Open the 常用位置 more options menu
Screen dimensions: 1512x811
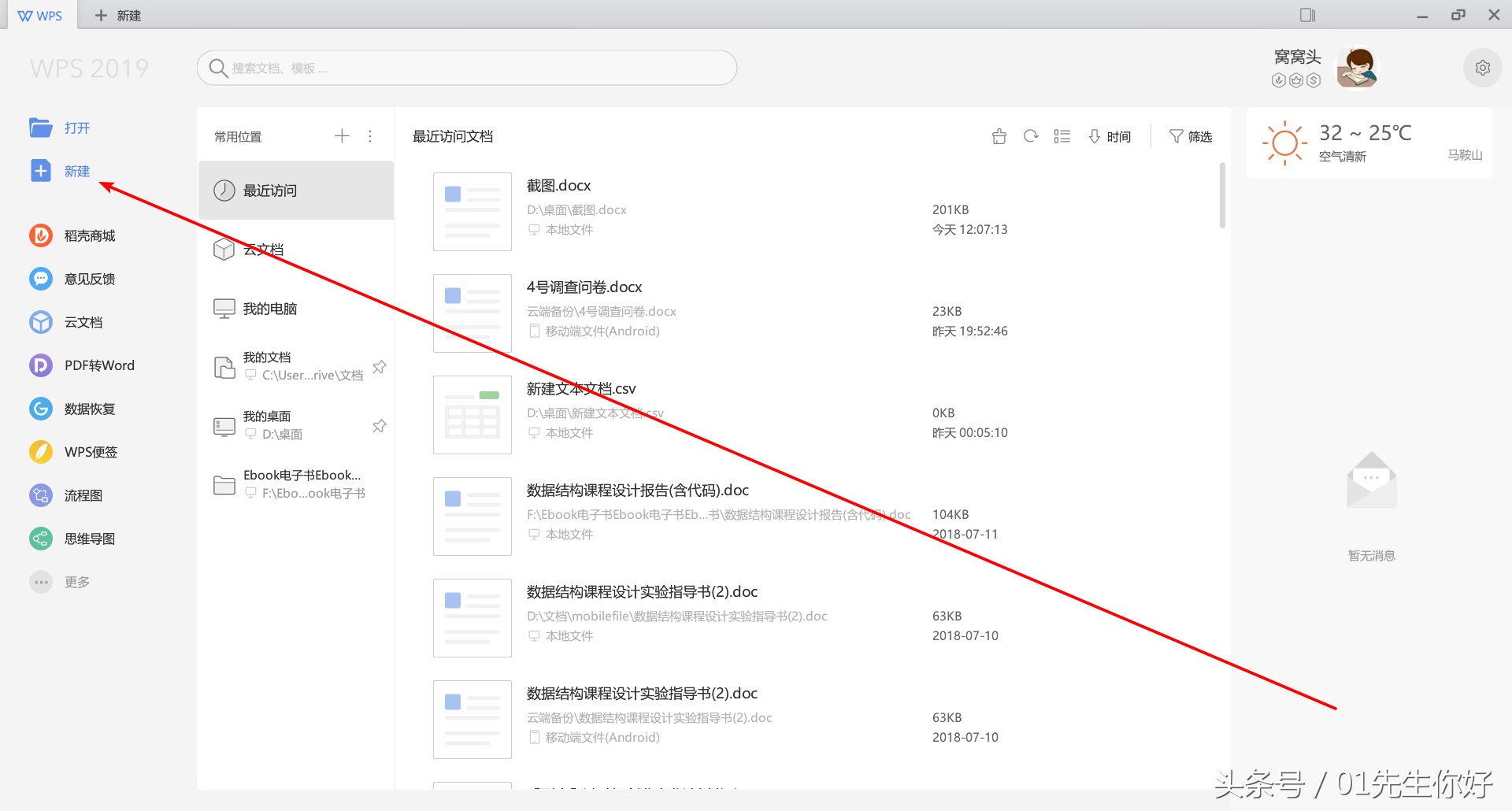tap(370, 136)
